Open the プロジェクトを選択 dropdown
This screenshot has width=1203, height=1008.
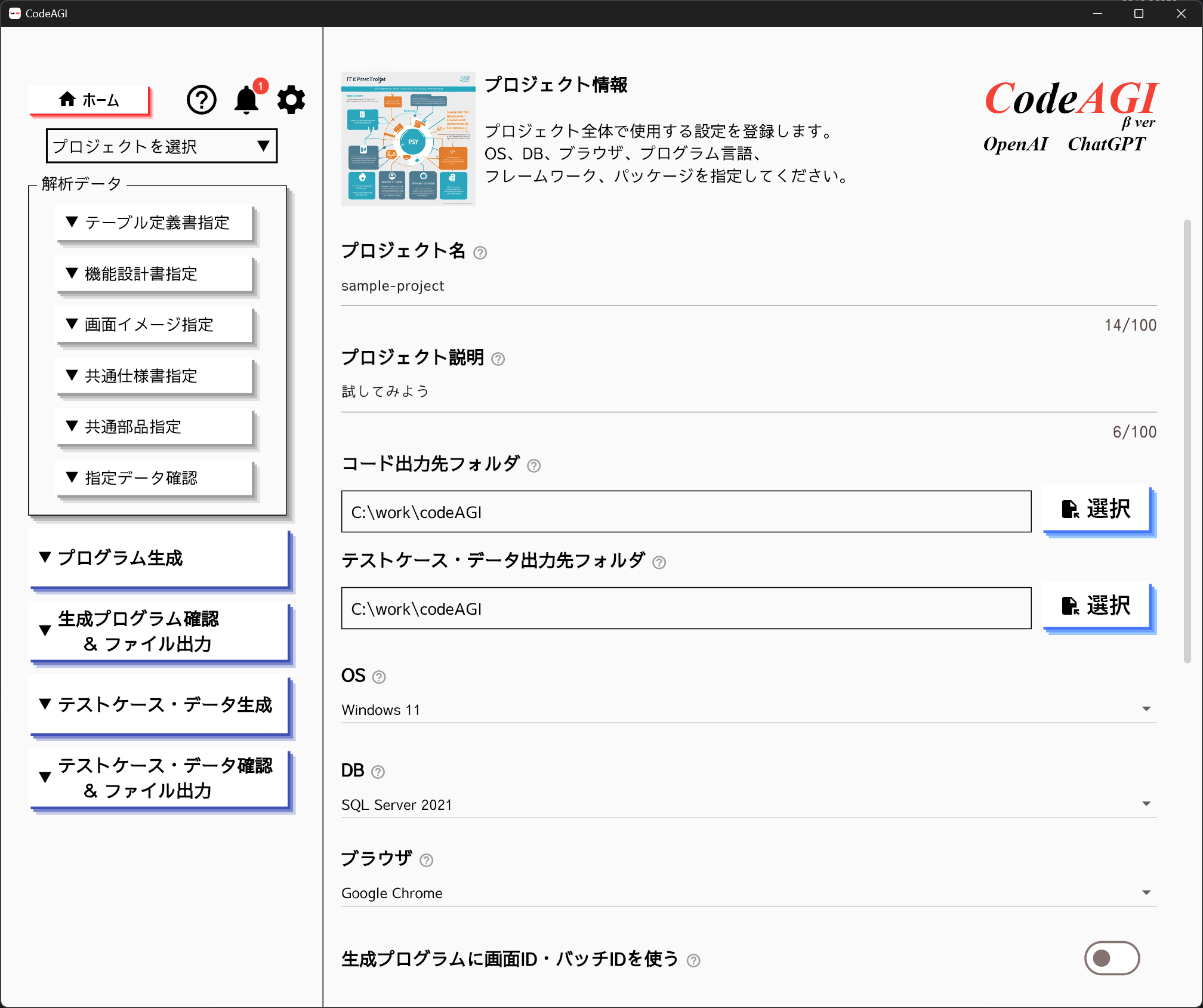pyautogui.click(x=162, y=146)
